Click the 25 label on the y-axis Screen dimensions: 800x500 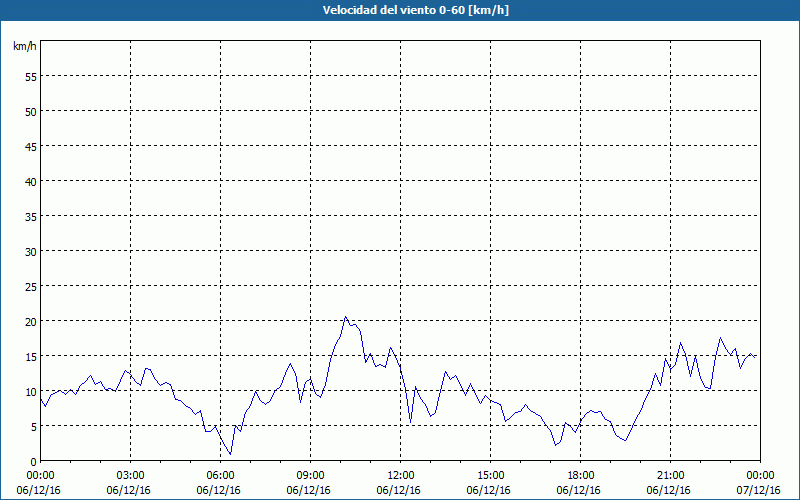click(x=31, y=287)
